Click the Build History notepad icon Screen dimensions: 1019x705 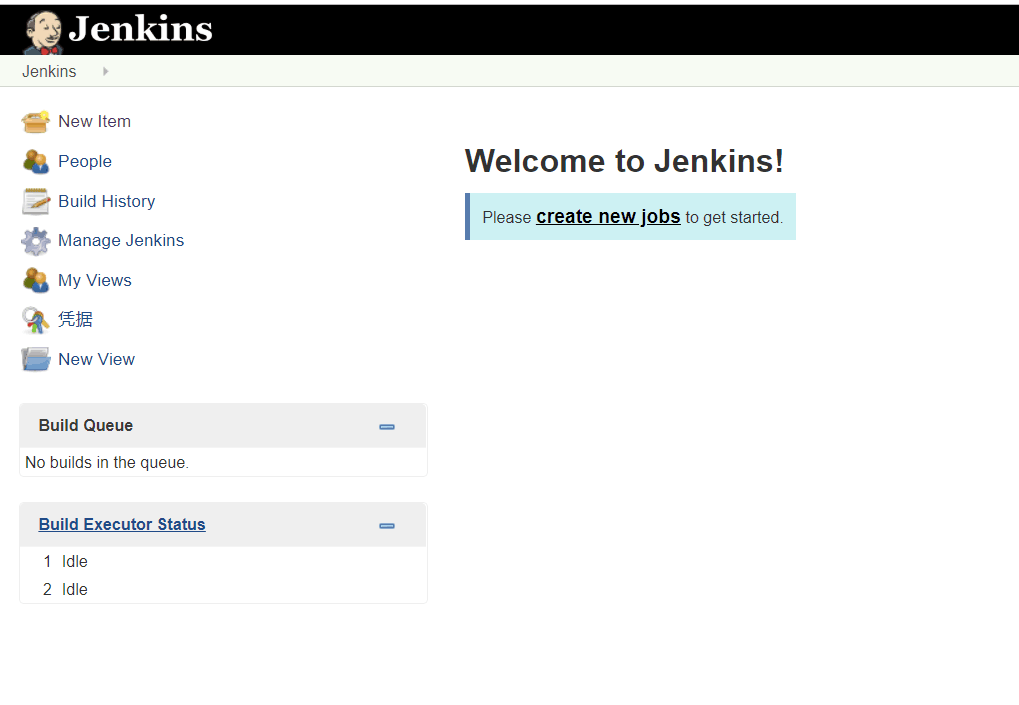click(35, 201)
